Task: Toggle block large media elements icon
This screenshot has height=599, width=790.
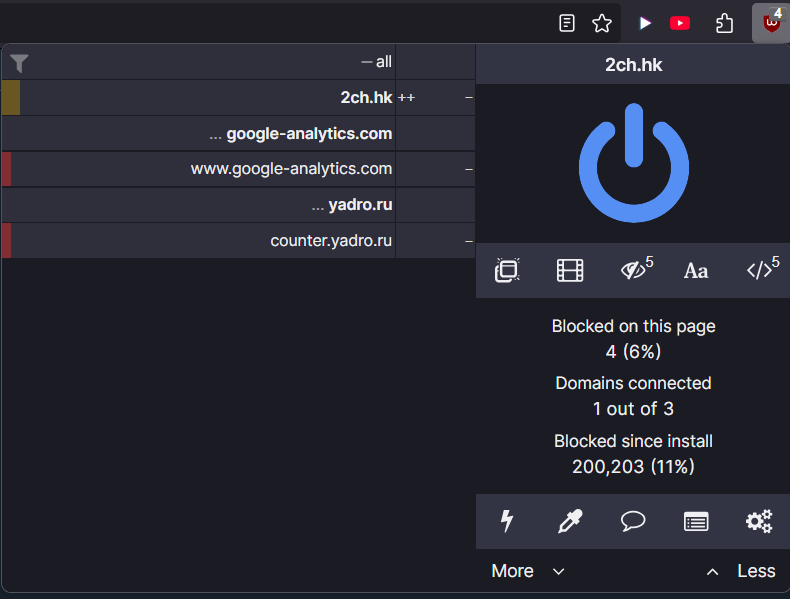Action: tap(570, 271)
